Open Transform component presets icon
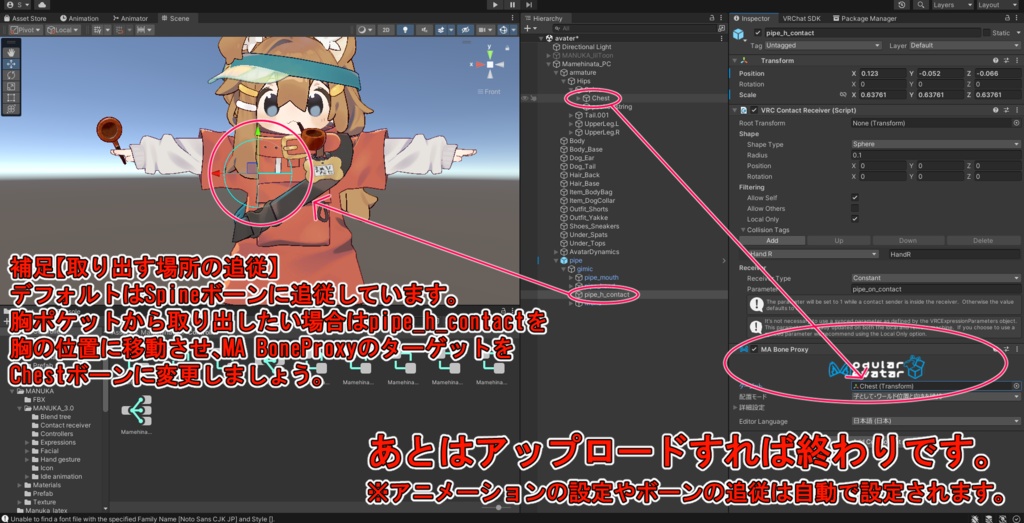Image resolution: width=1024 pixels, height=523 pixels. tap(1006, 60)
